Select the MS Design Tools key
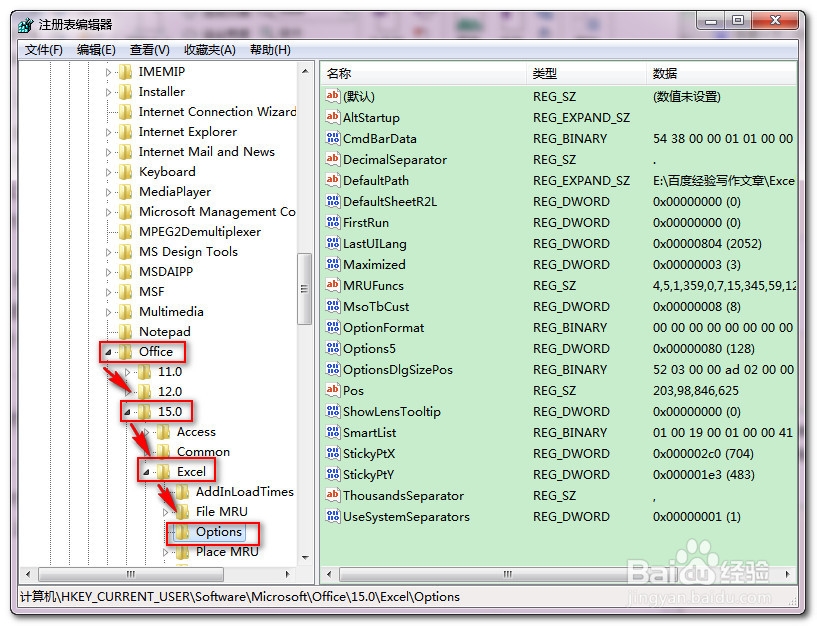Screen dimensions: 817x626 pos(188,252)
